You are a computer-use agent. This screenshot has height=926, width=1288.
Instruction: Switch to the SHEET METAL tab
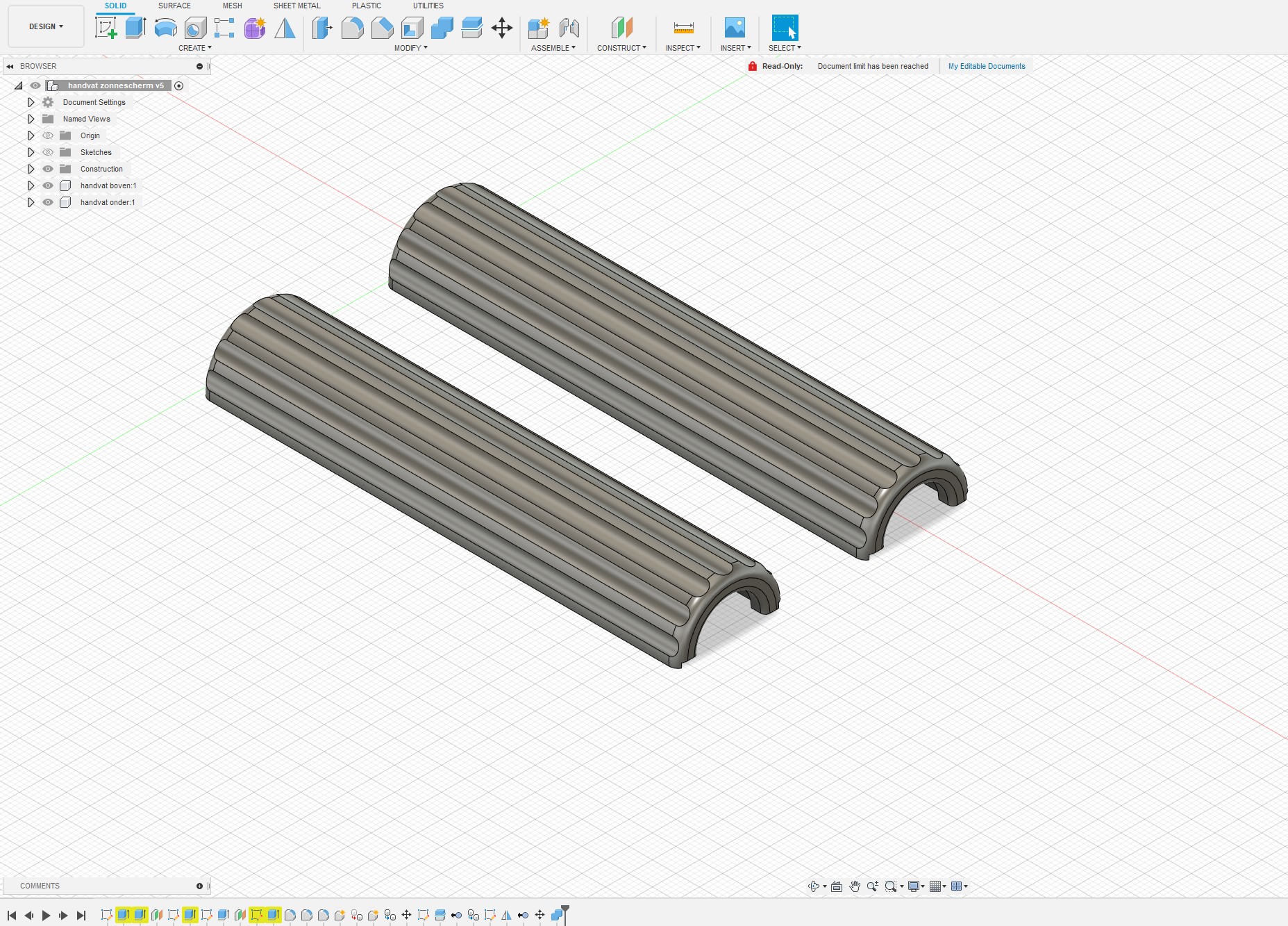(x=296, y=6)
